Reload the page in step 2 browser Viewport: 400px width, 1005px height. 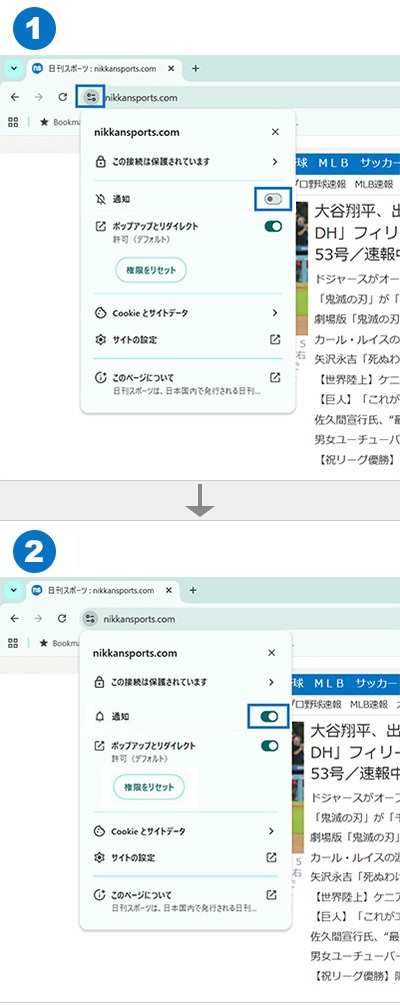pos(62,619)
